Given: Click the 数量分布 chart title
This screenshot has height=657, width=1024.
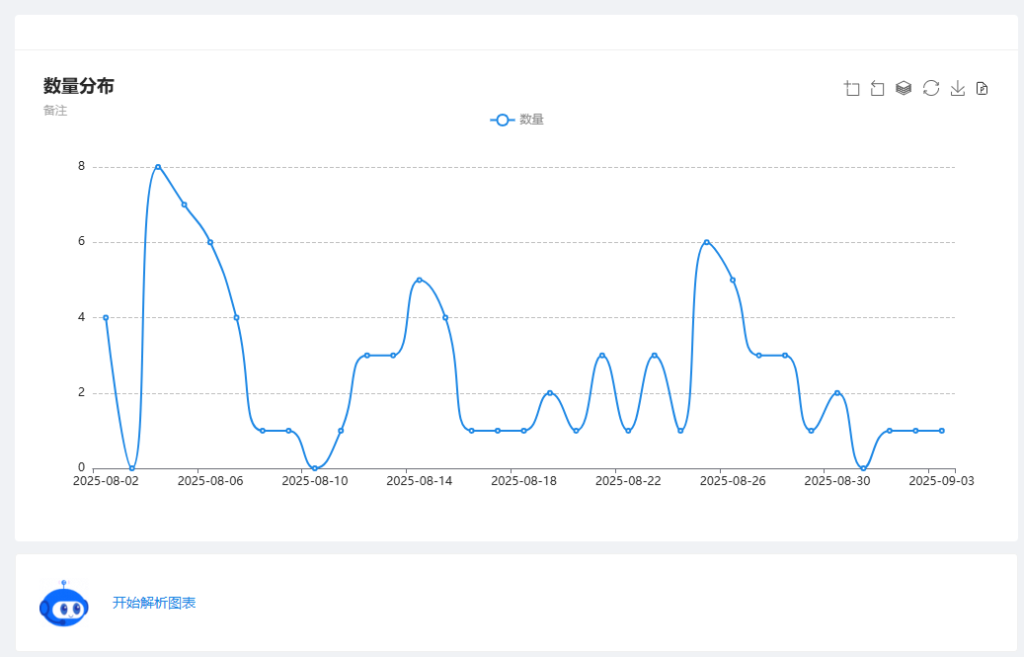Looking at the screenshot, I should [x=78, y=86].
